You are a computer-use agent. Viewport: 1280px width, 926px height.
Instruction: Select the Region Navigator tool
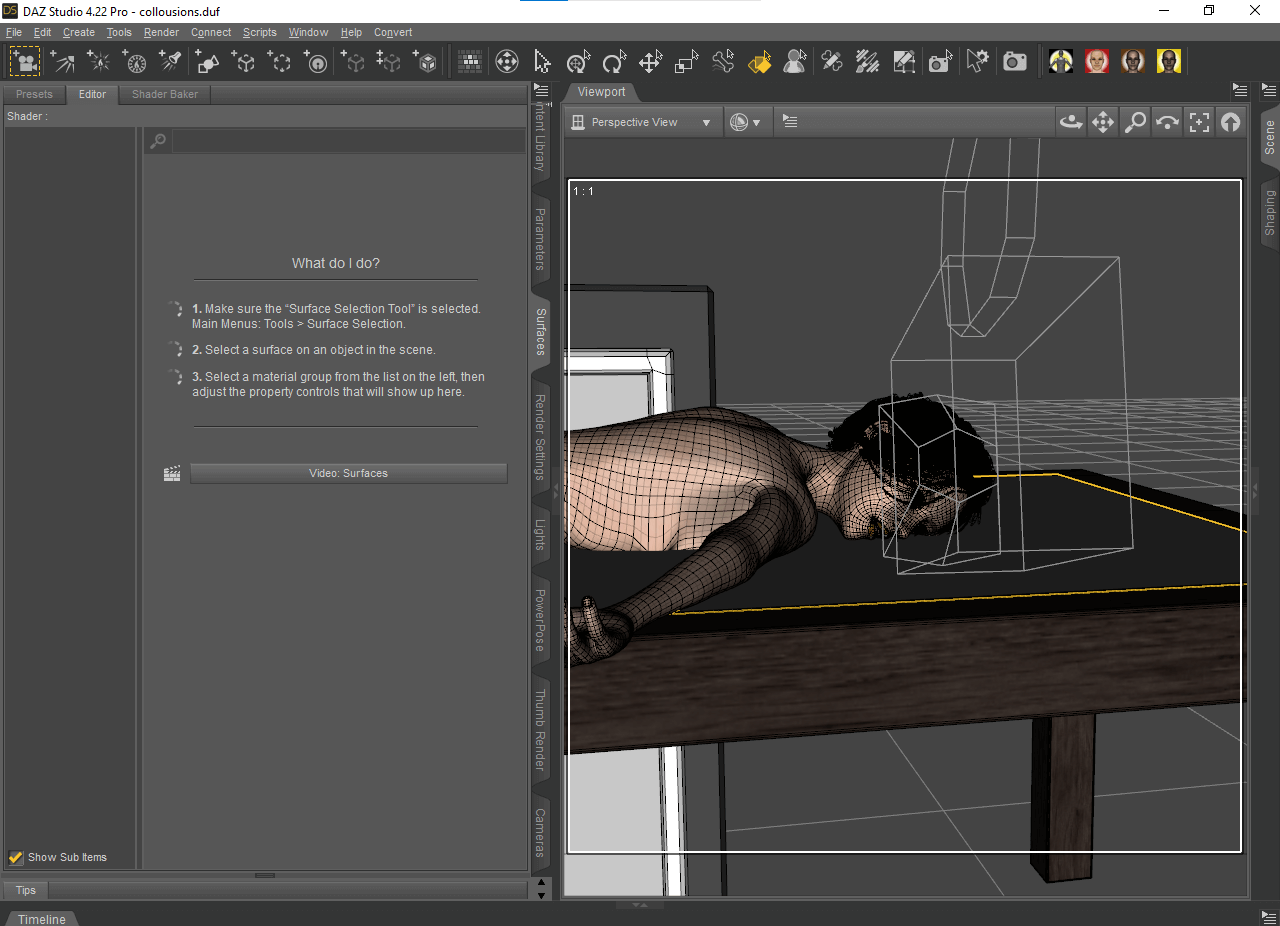click(795, 62)
